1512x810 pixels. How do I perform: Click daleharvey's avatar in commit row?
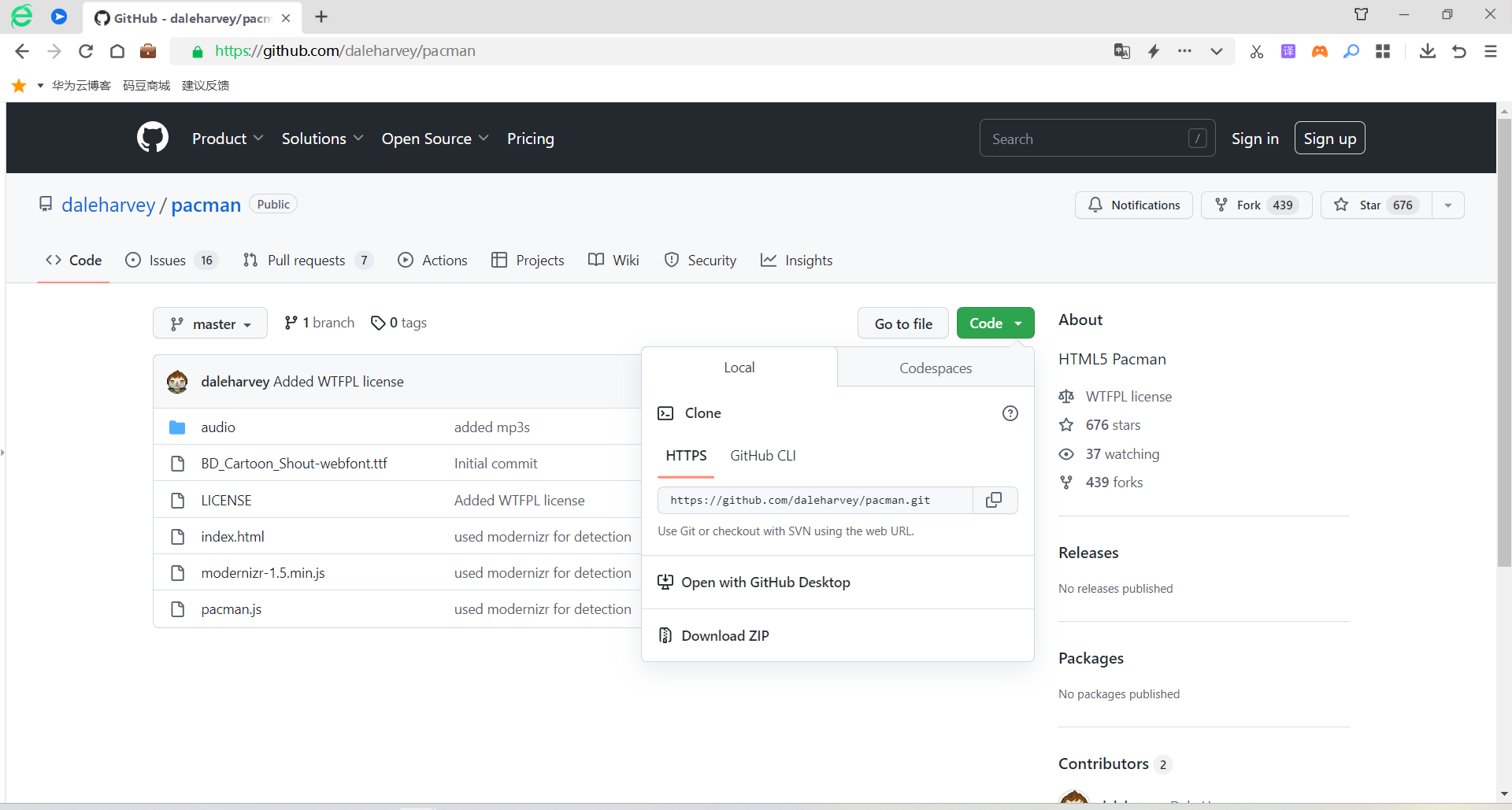pyautogui.click(x=177, y=382)
